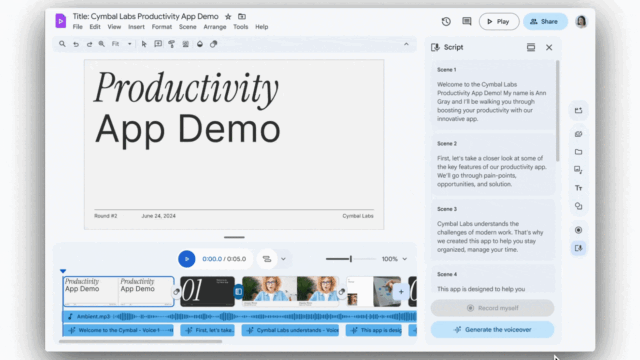Start timeline playback with blue play button
640x360 pixels.
[x=187, y=259]
